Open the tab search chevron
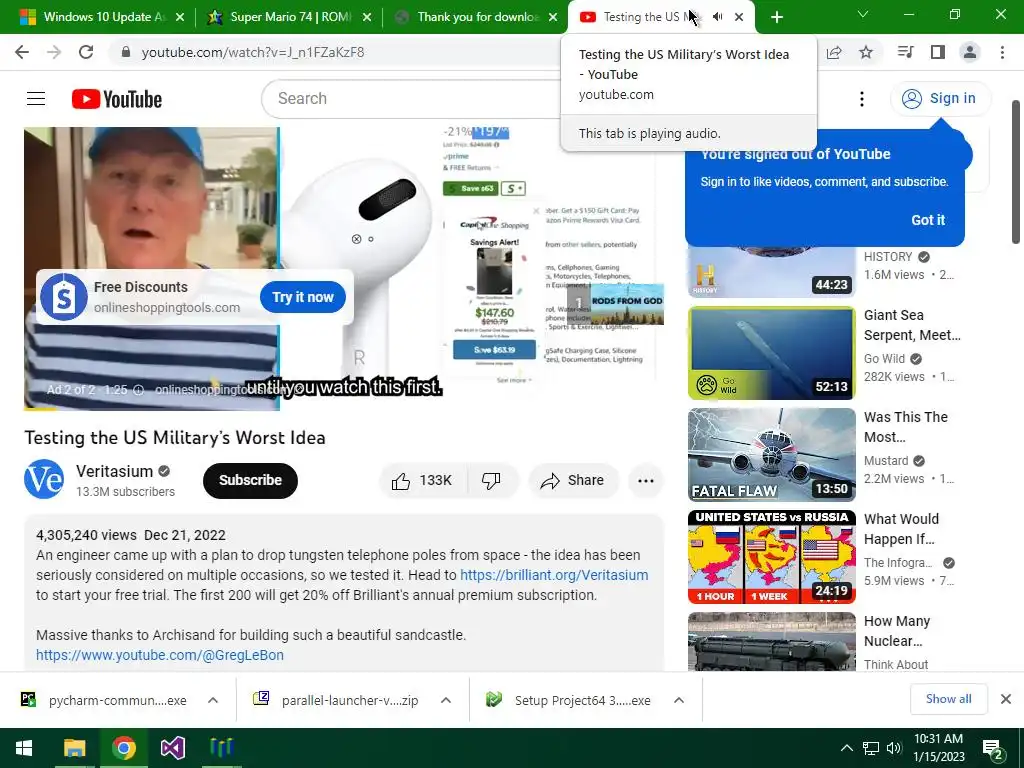 (x=863, y=14)
